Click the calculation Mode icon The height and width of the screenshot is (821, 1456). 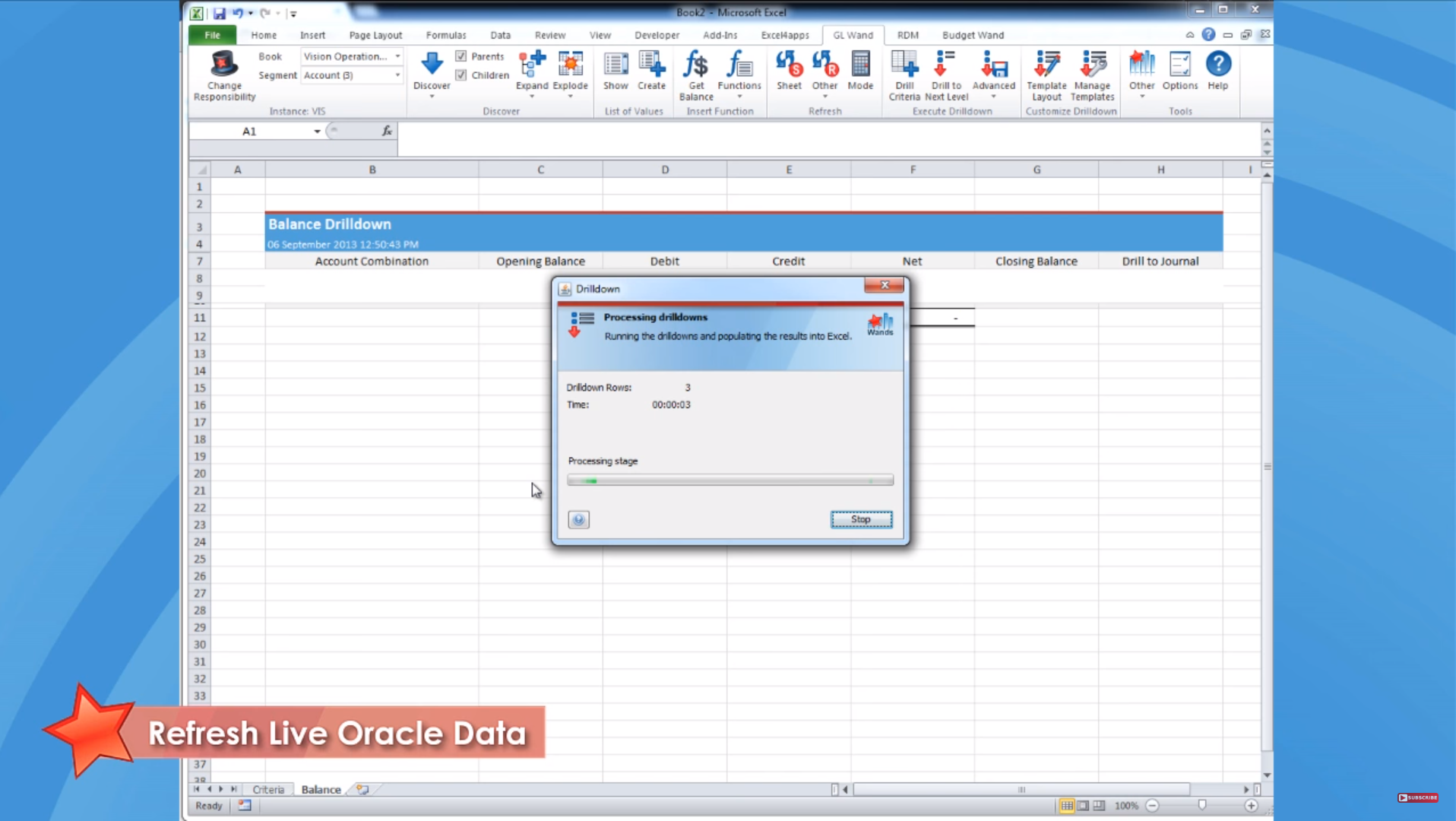pyautogui.click(x=860, y=64)
